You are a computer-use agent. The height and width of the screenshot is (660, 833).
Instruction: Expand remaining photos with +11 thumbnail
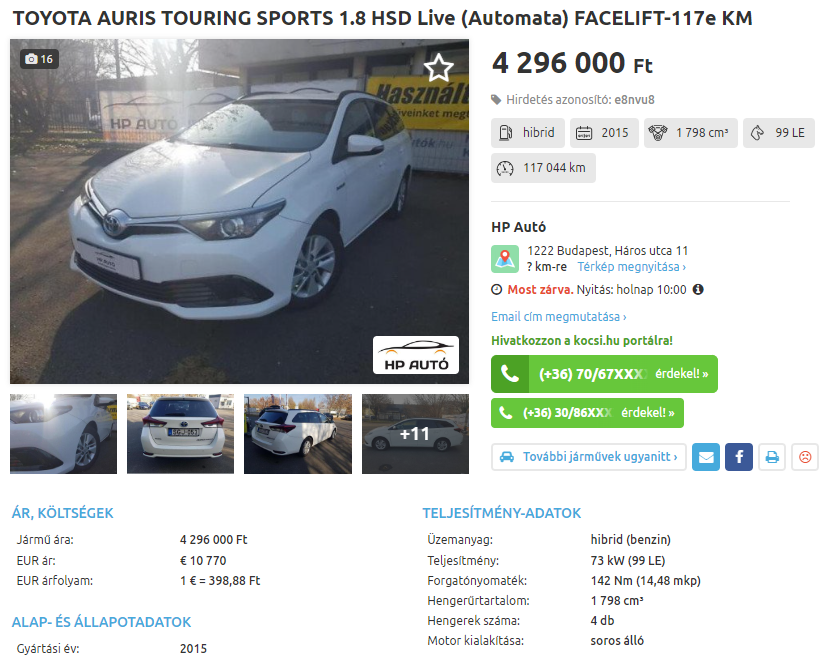click(415, 434)
